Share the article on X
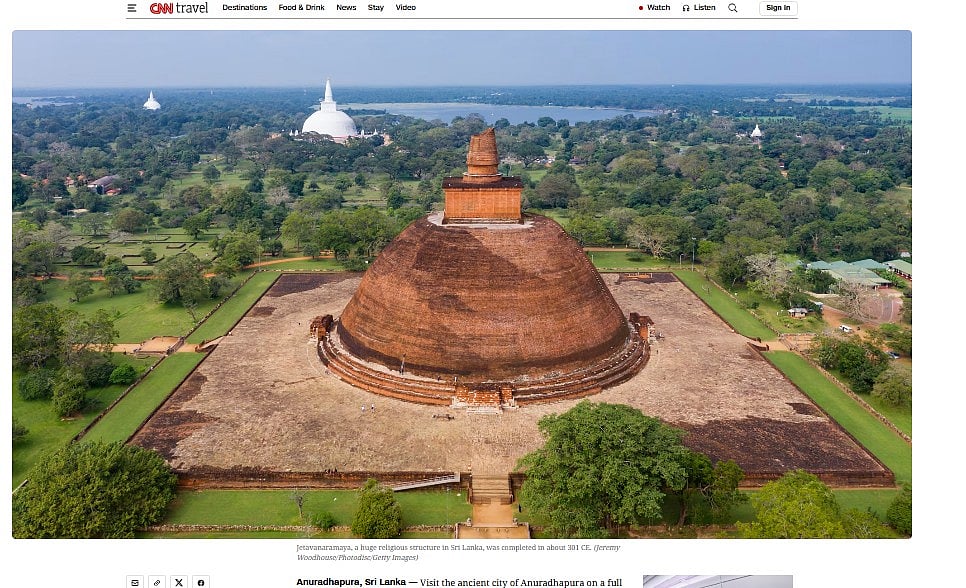Screen dimensions: 966x588 click(x=179, y=582)
